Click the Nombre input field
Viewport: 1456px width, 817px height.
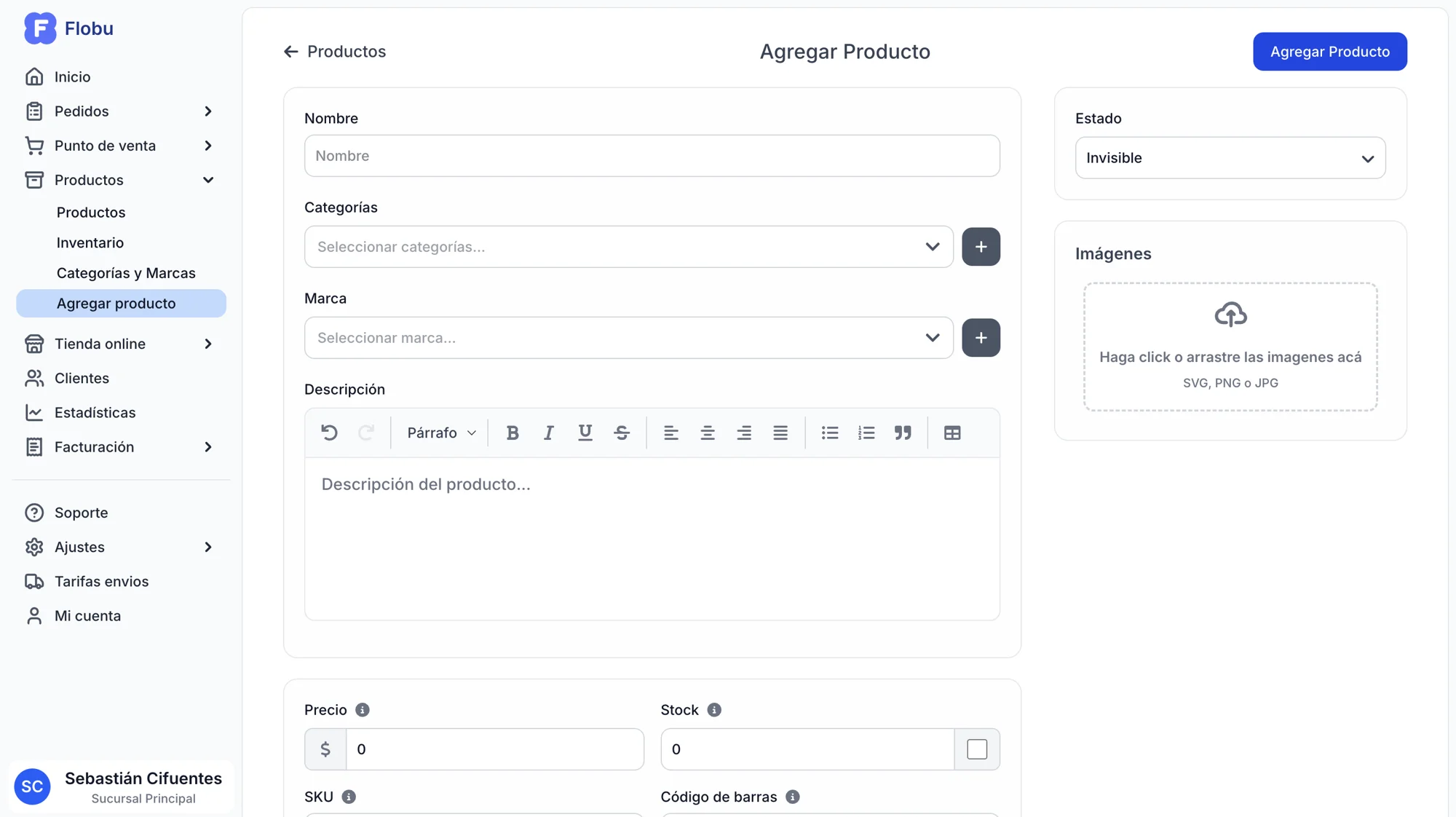click(652, 156)
